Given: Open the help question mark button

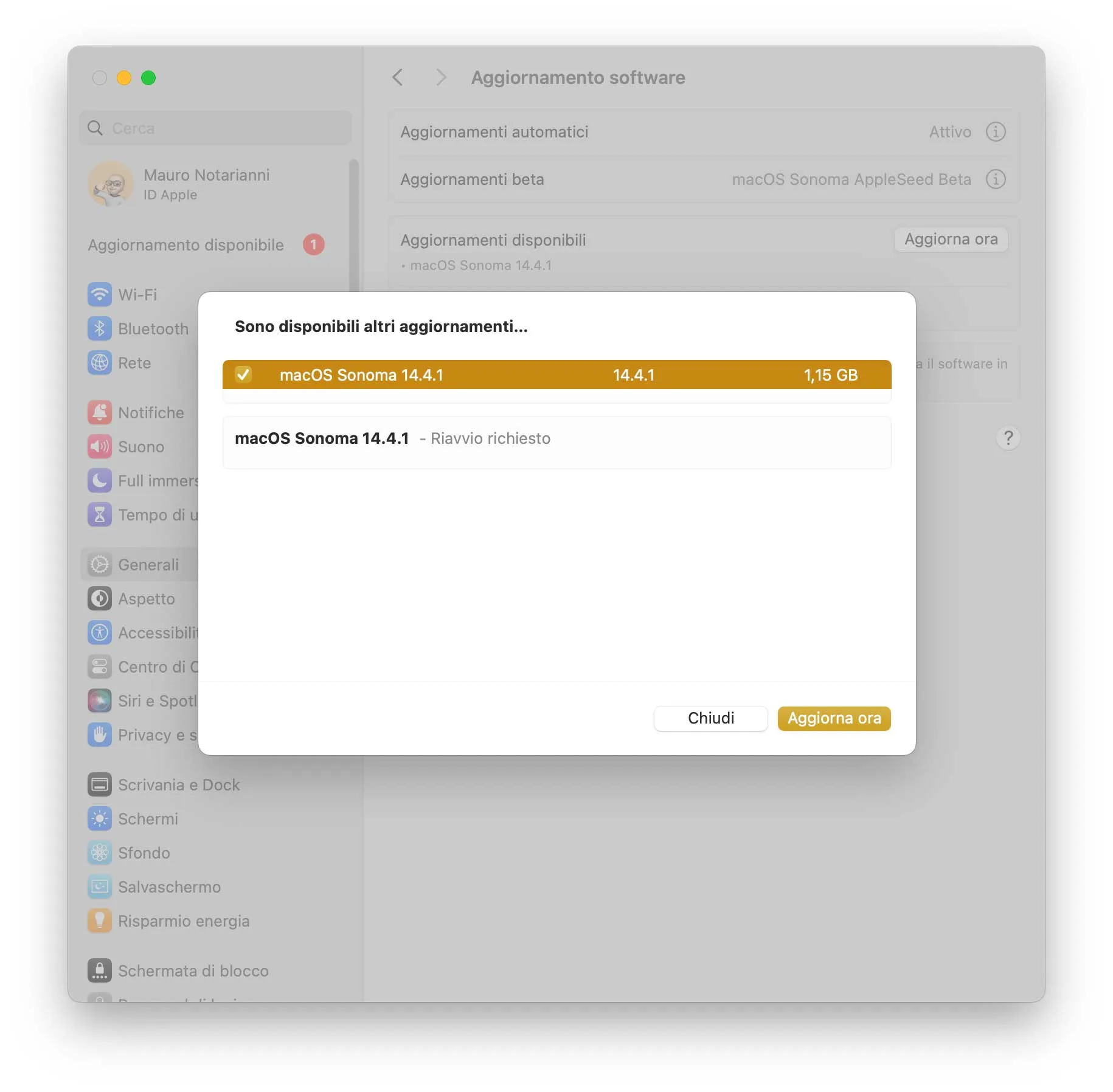Looking at the screenshot, I should tap(1008, 438).
